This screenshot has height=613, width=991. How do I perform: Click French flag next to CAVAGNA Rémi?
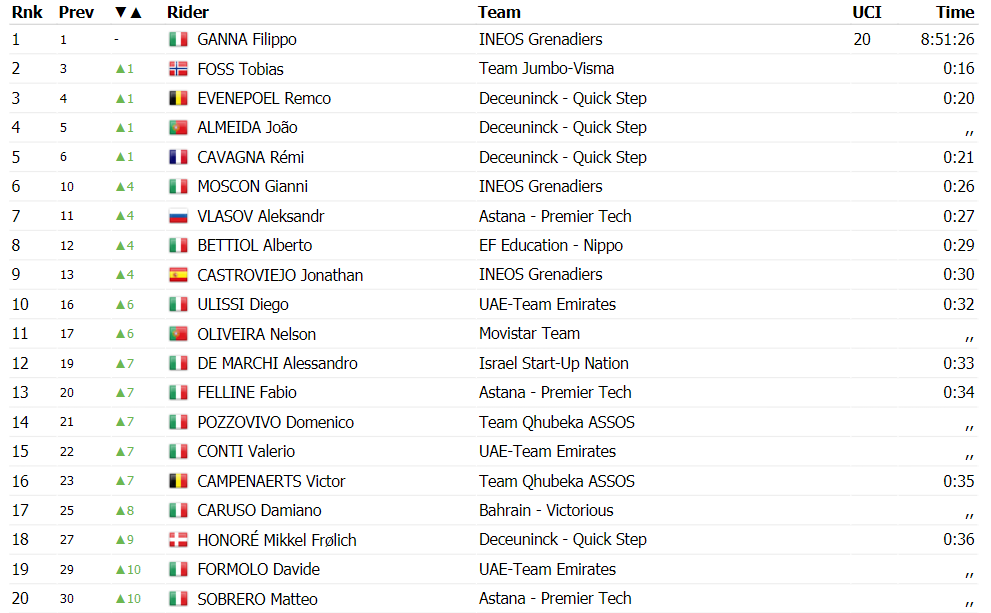click(x=178, y=157)
